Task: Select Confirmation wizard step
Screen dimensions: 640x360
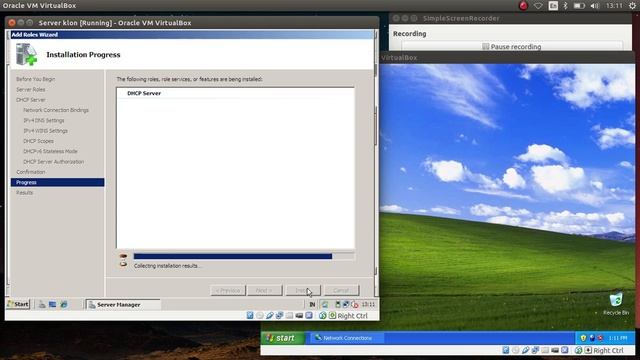Action: click(31, 172)
